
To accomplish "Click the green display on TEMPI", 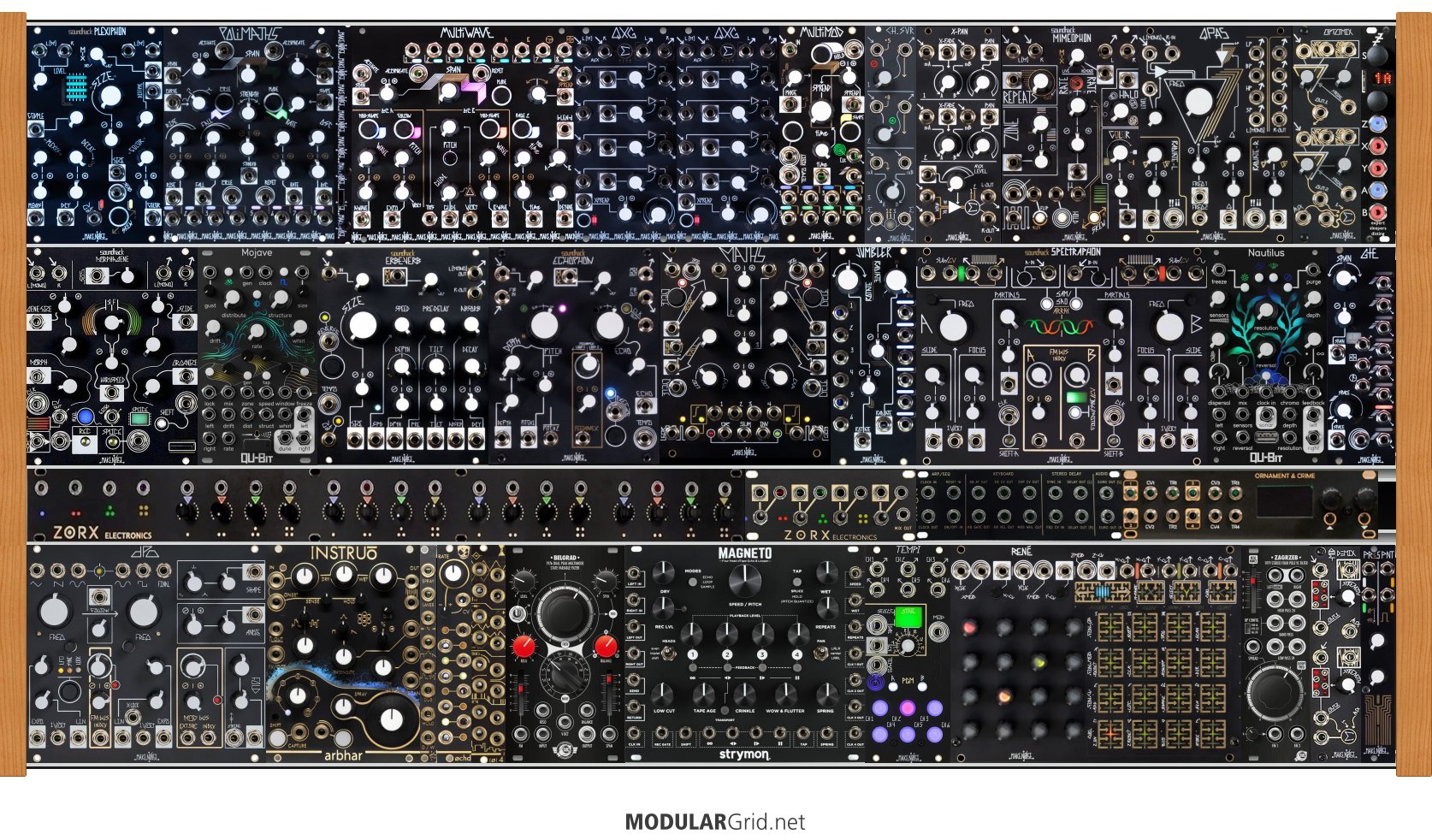I will pyautogui.click(x=908, y=615).
